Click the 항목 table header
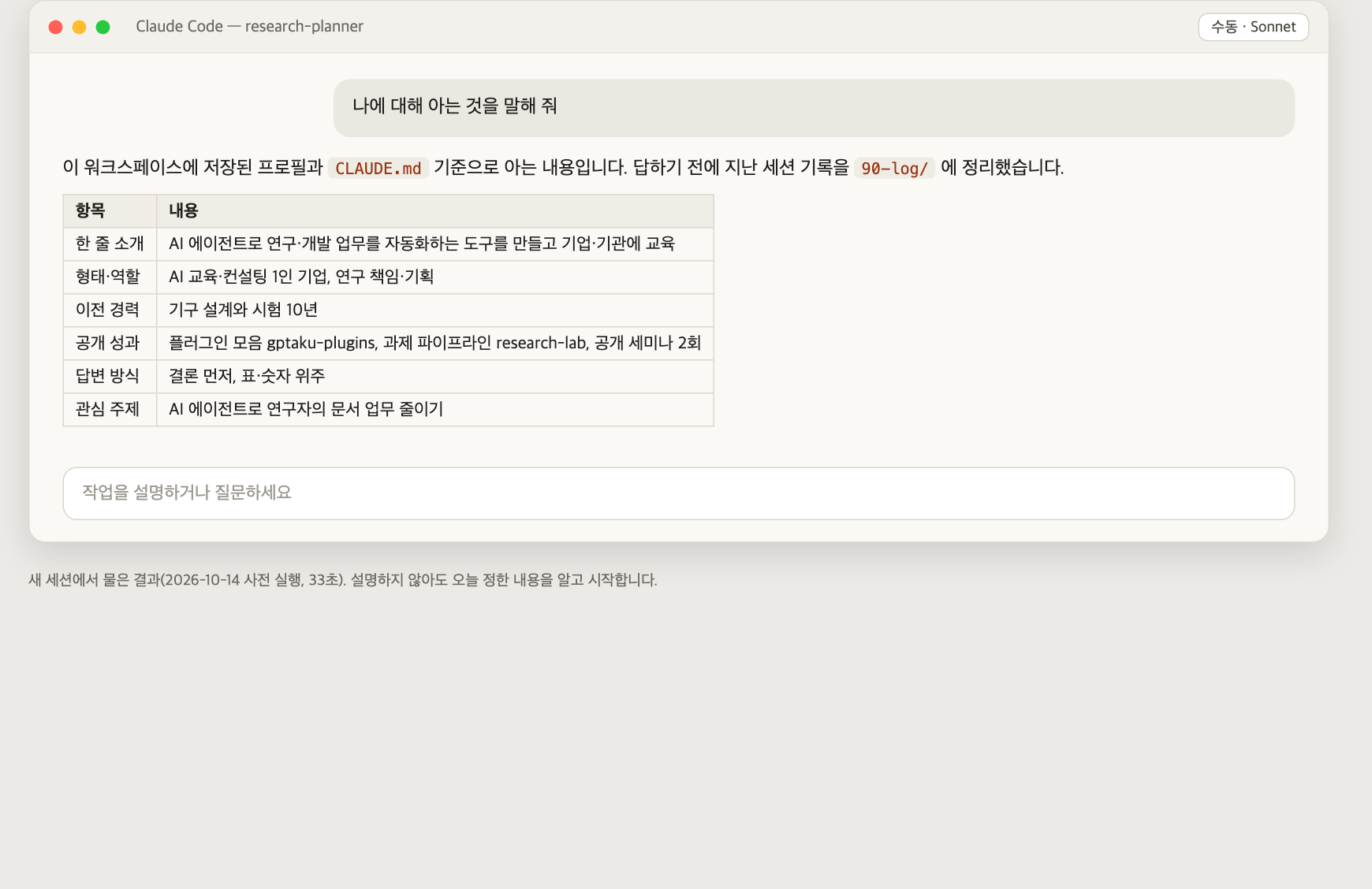1372x889 pixels. click(110, 211)
